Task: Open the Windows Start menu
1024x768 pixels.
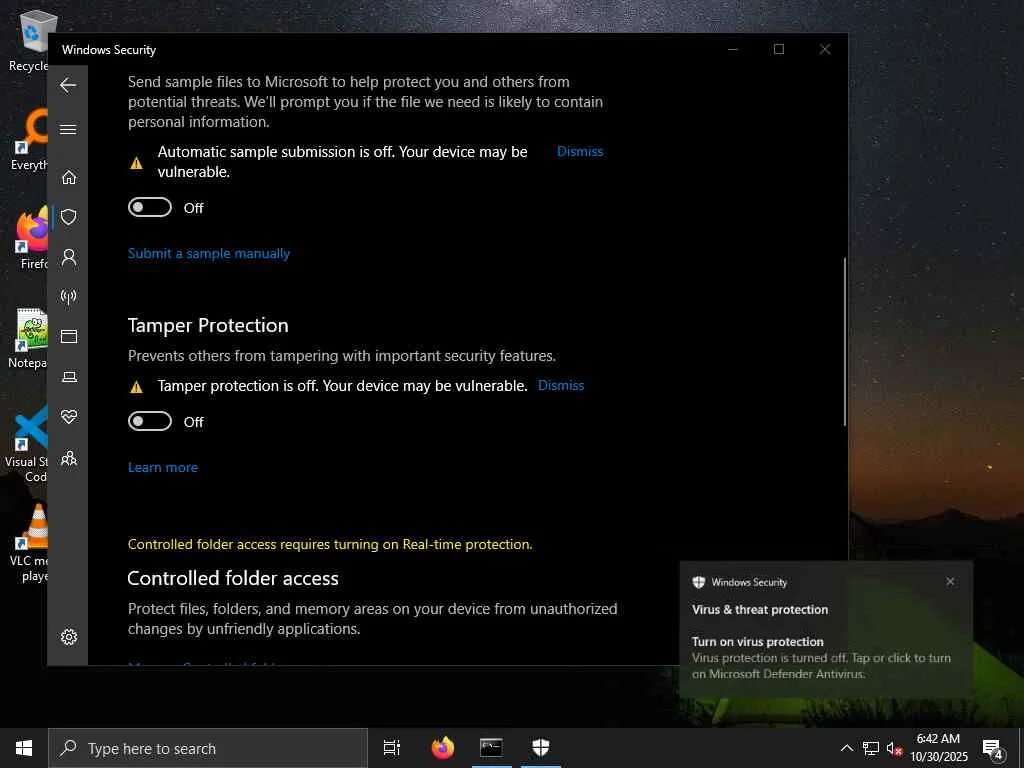Action: pyautogui.click(x=24, y=748)
